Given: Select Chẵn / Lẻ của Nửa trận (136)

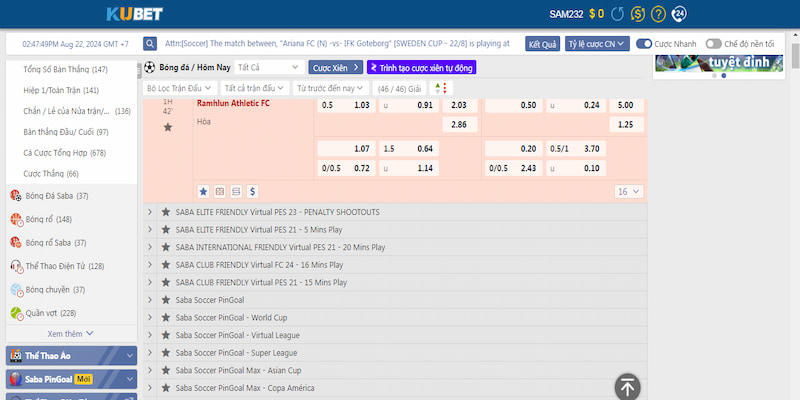Looking at the screenshot, I should coord(77,111).
